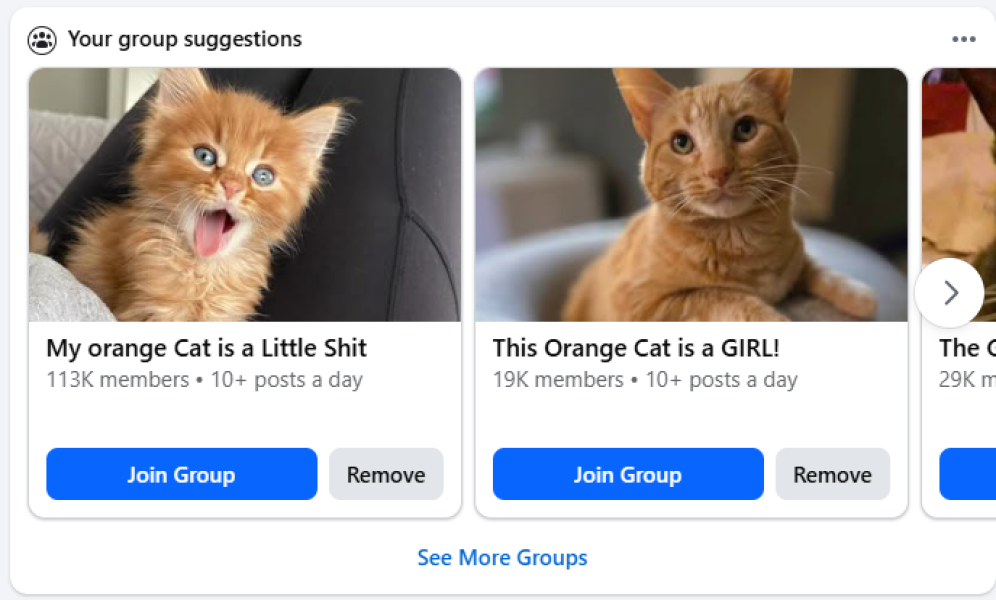Click the partially visible third Join button

pos(967,474)
